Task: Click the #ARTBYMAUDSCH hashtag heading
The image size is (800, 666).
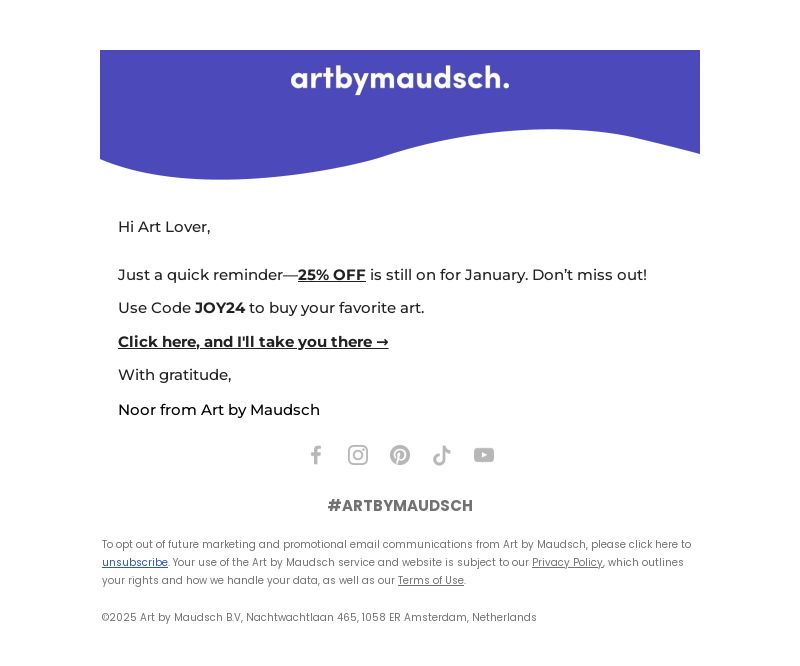Action: tap(400, 506)
